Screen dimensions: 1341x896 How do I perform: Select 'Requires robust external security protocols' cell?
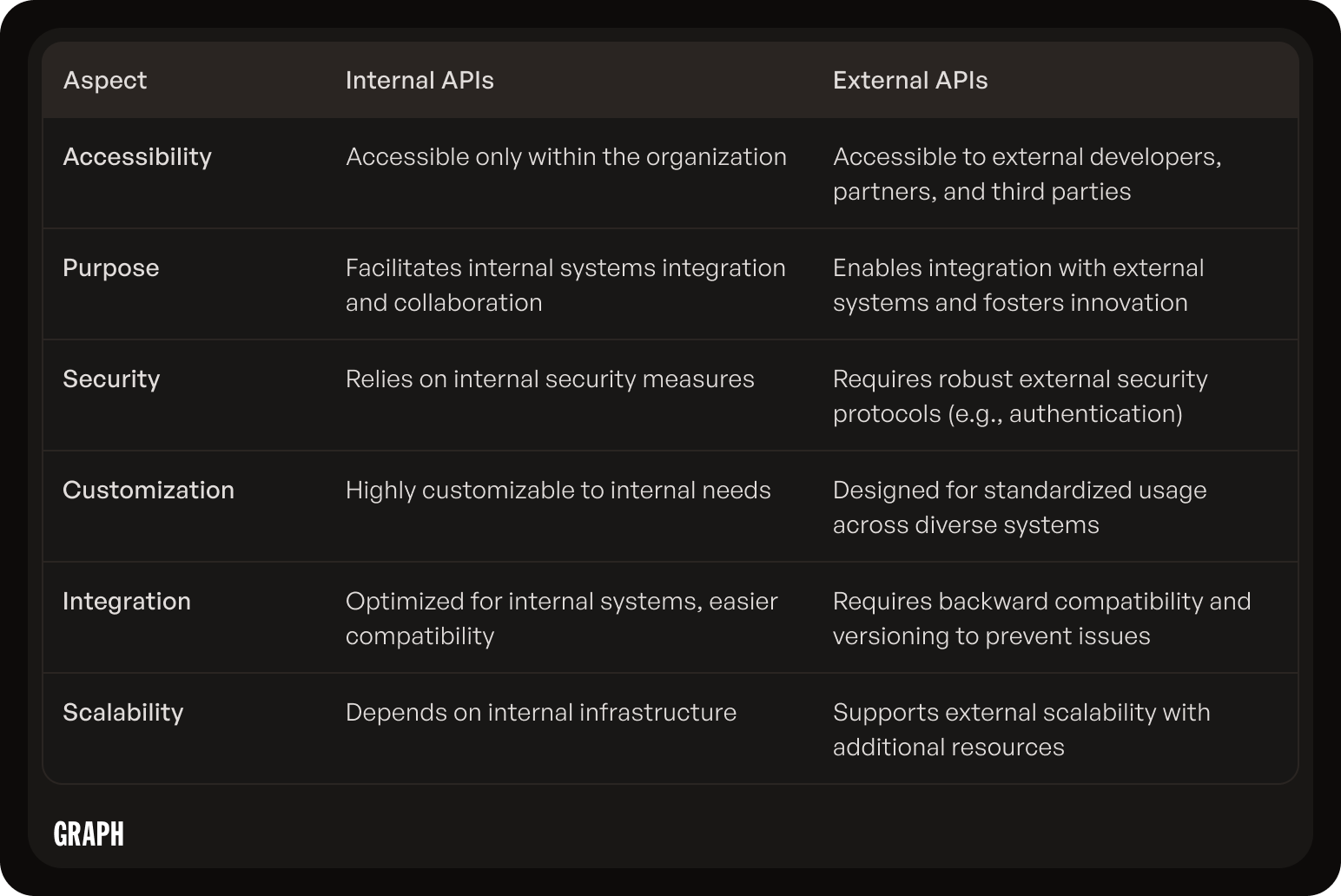pos(1021,396)
